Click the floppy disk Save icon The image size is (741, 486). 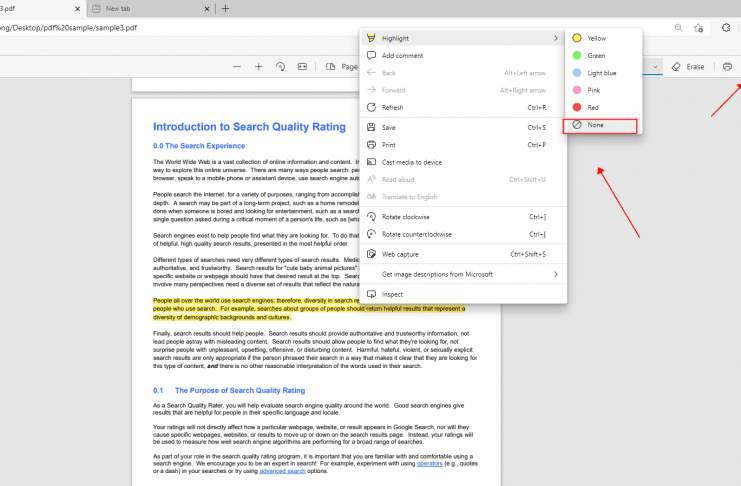pos(371,127)
